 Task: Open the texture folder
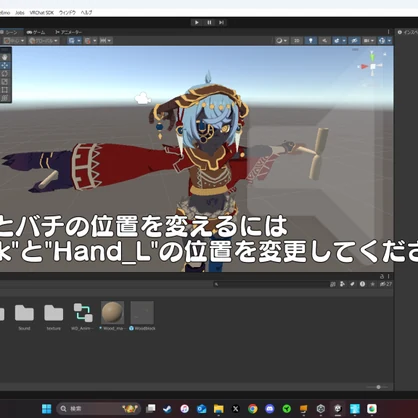(54, 316)
